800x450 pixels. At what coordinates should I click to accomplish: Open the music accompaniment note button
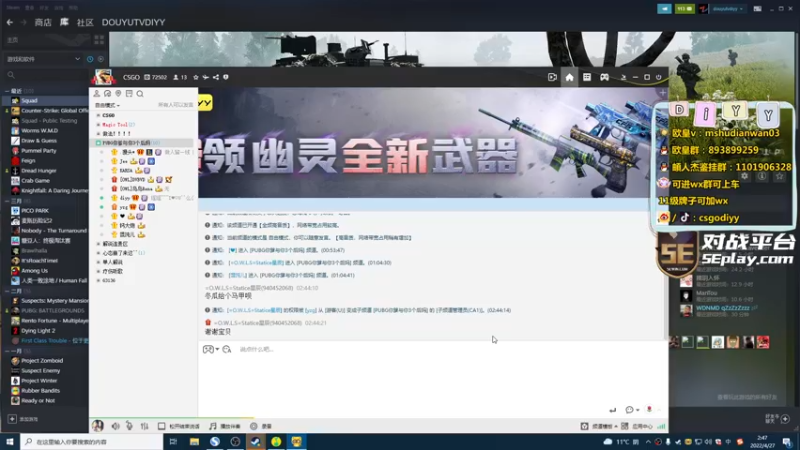(x=224, y=426)
